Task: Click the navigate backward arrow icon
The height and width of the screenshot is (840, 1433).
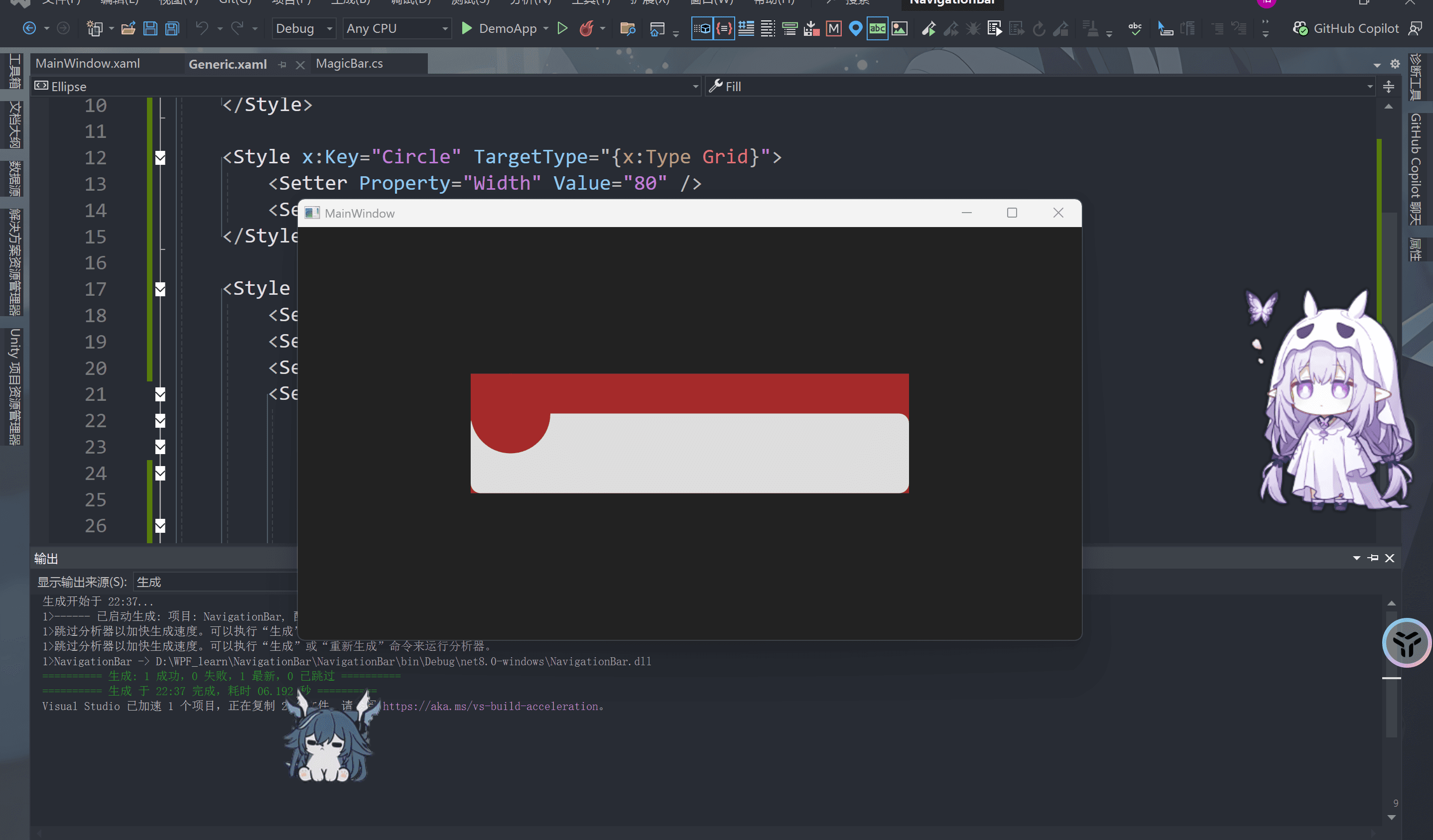Action: (x=29, y=28)
